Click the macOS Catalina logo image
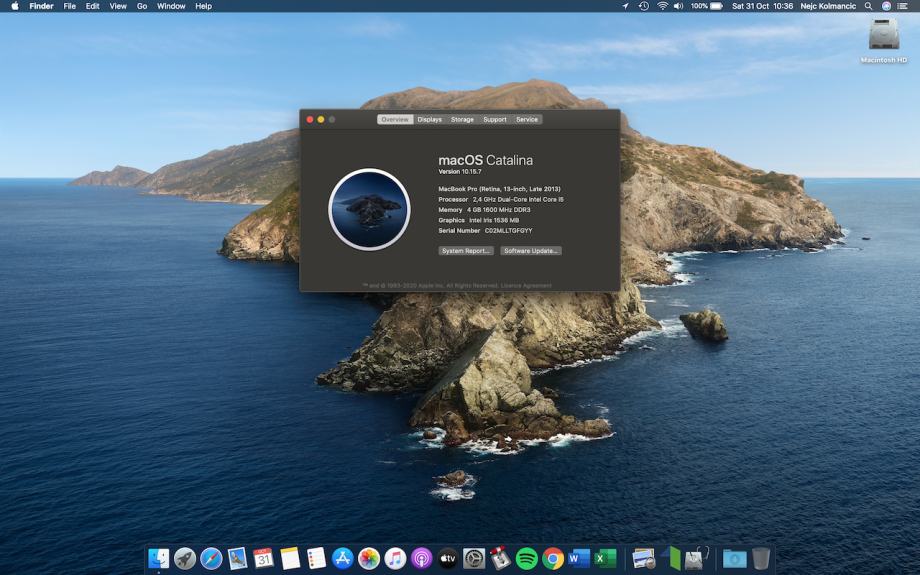This screenshot has width=920, height=575. point(369,209)
